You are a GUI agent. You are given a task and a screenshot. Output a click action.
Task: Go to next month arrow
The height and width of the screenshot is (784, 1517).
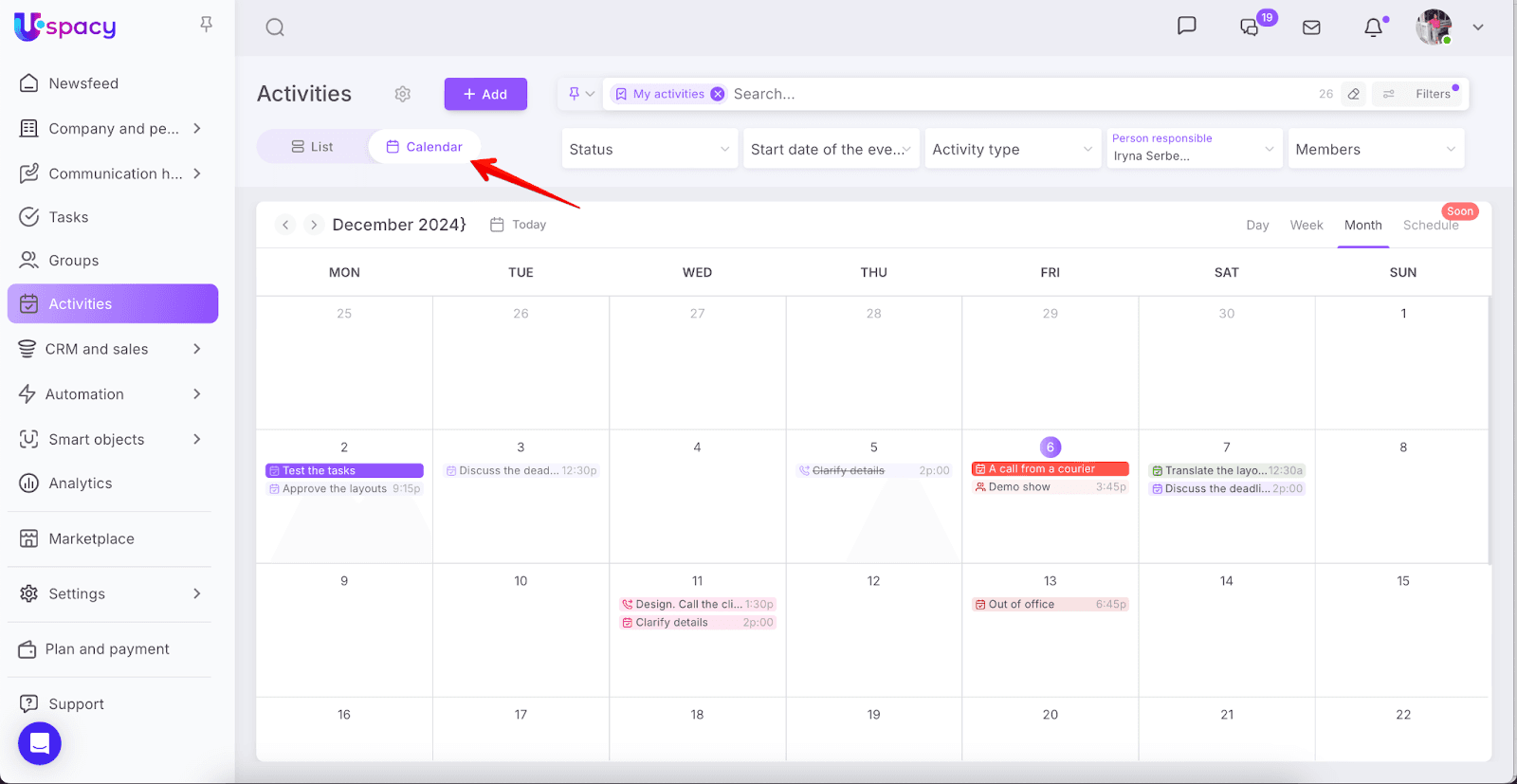click(314, 225)
